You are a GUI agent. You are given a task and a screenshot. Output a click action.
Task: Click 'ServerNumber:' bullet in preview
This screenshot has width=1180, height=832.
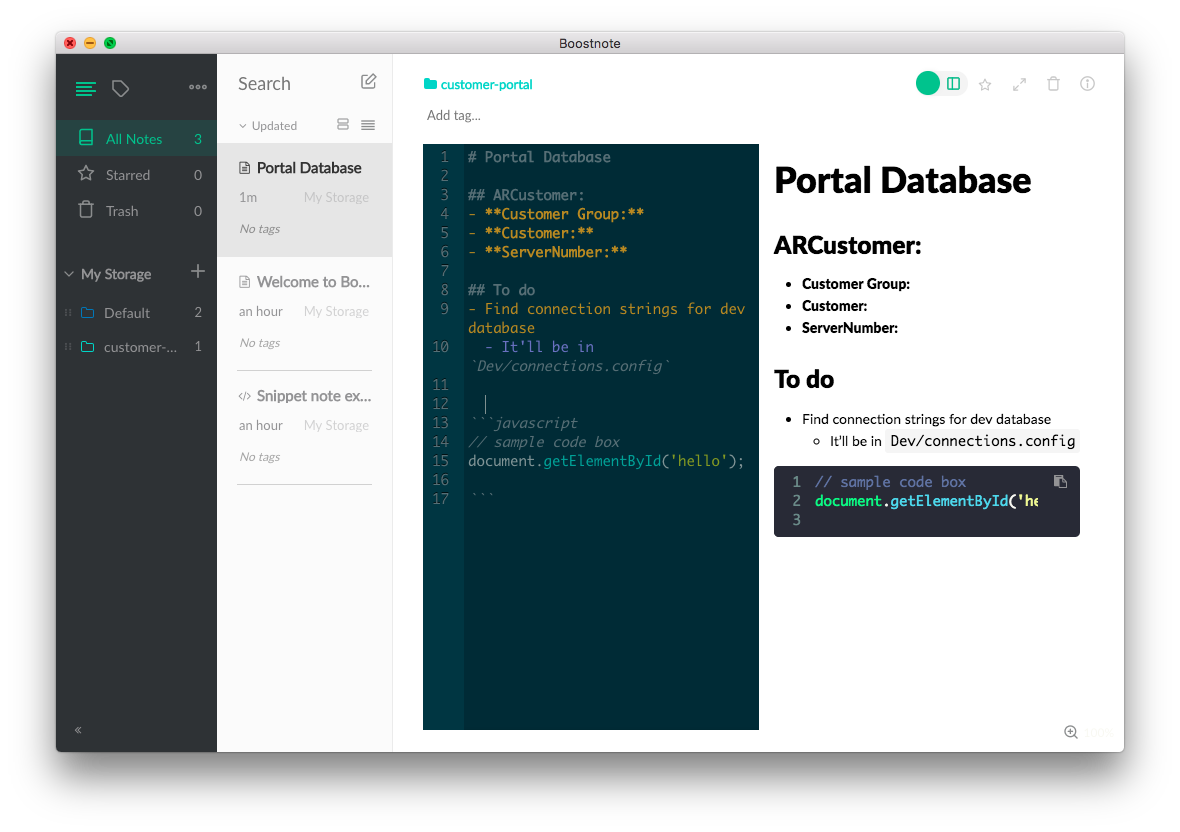click(x=850, y=328)
